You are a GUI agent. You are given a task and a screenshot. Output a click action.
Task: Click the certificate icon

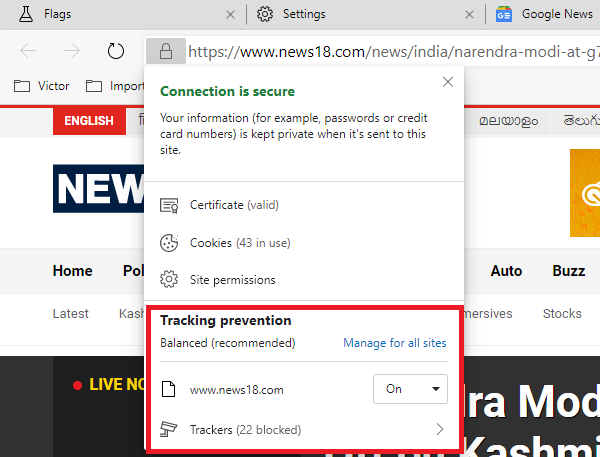pos(169,206)
